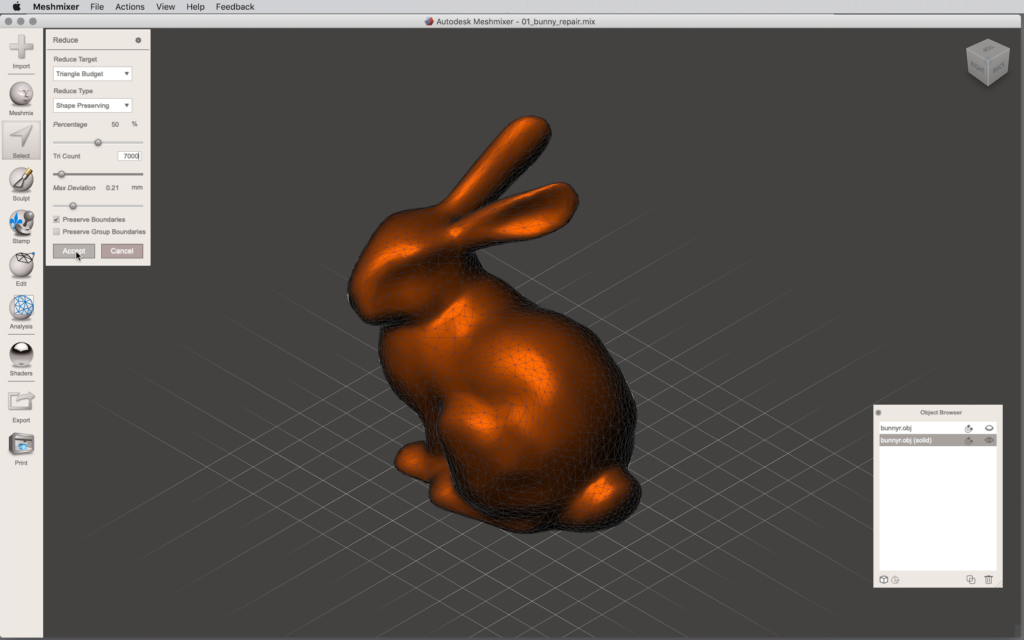Click Cancel in the Reduce panel
Viewport: 1024px width, 640px height.
[122, 251]
